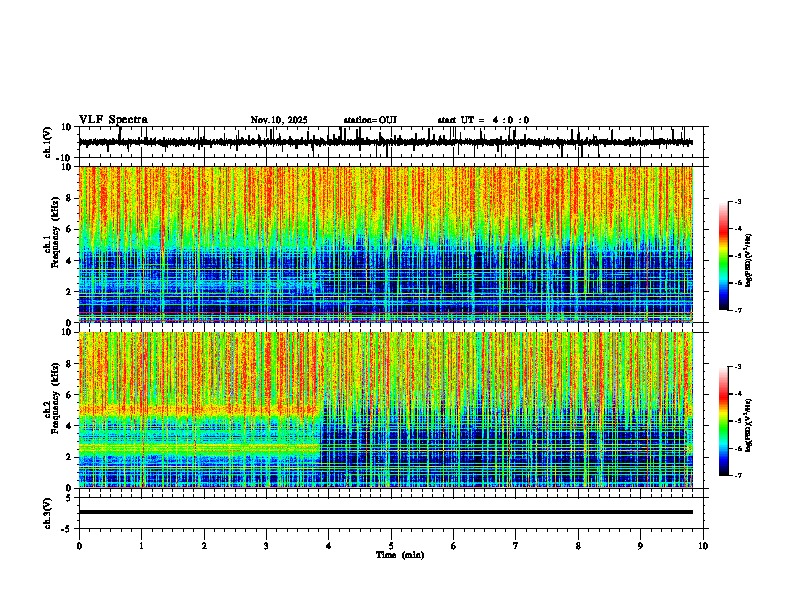Click the log(PSD) label beside ch.1 colorbar
792x612 pixels.
click(x=749, y=260)
